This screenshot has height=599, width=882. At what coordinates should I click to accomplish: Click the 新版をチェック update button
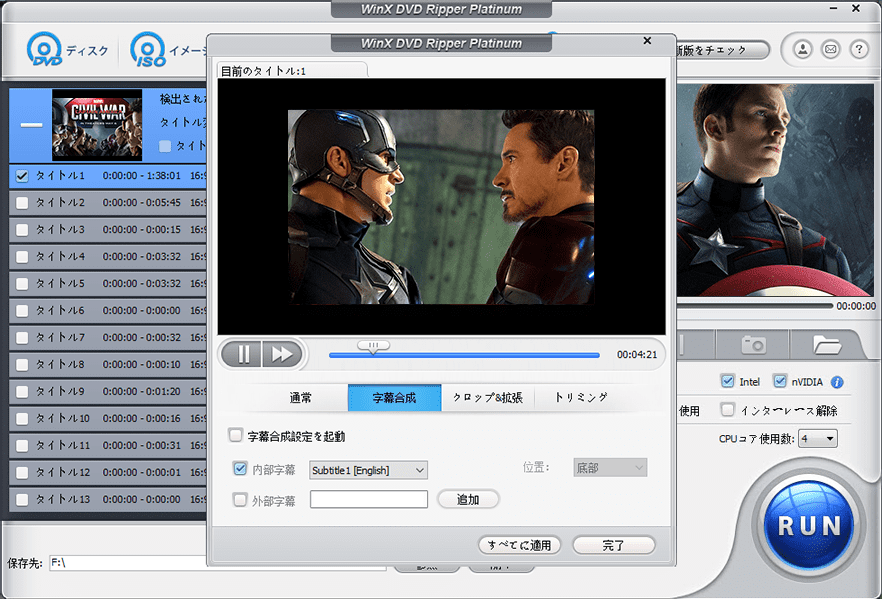(721, 50)
